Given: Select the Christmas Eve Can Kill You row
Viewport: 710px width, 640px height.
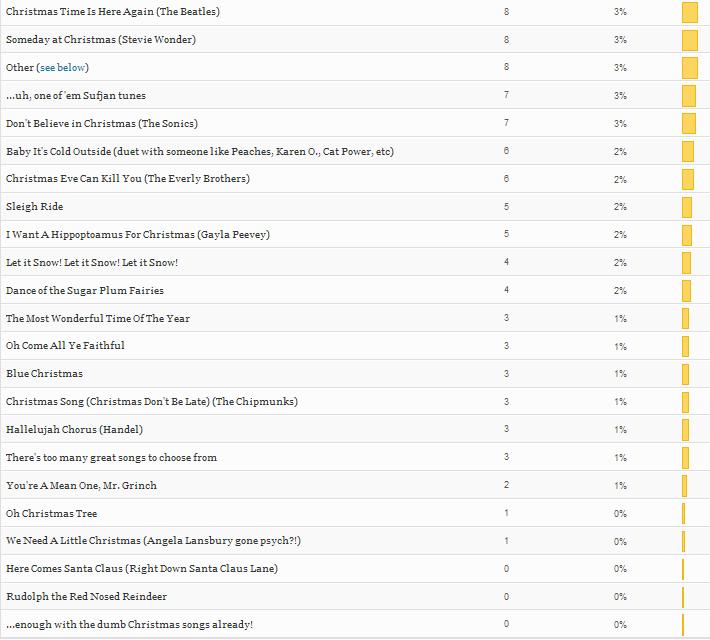Looking at the screenshot, I should tap(128, 179).
